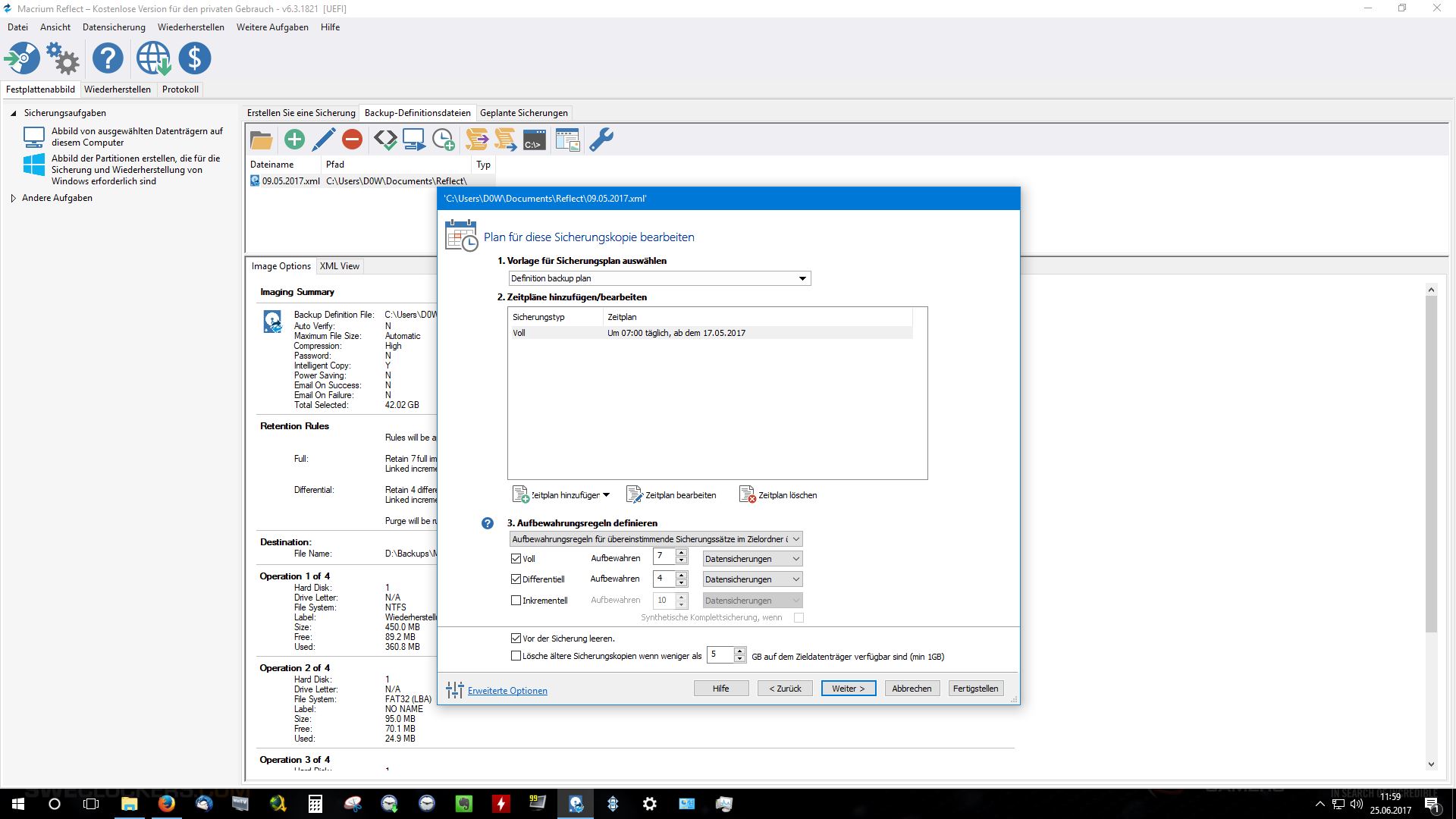Viewport: 1456px width, 819px height.
Task: Open the Erweiterte Optionen link
Action: 507,691
